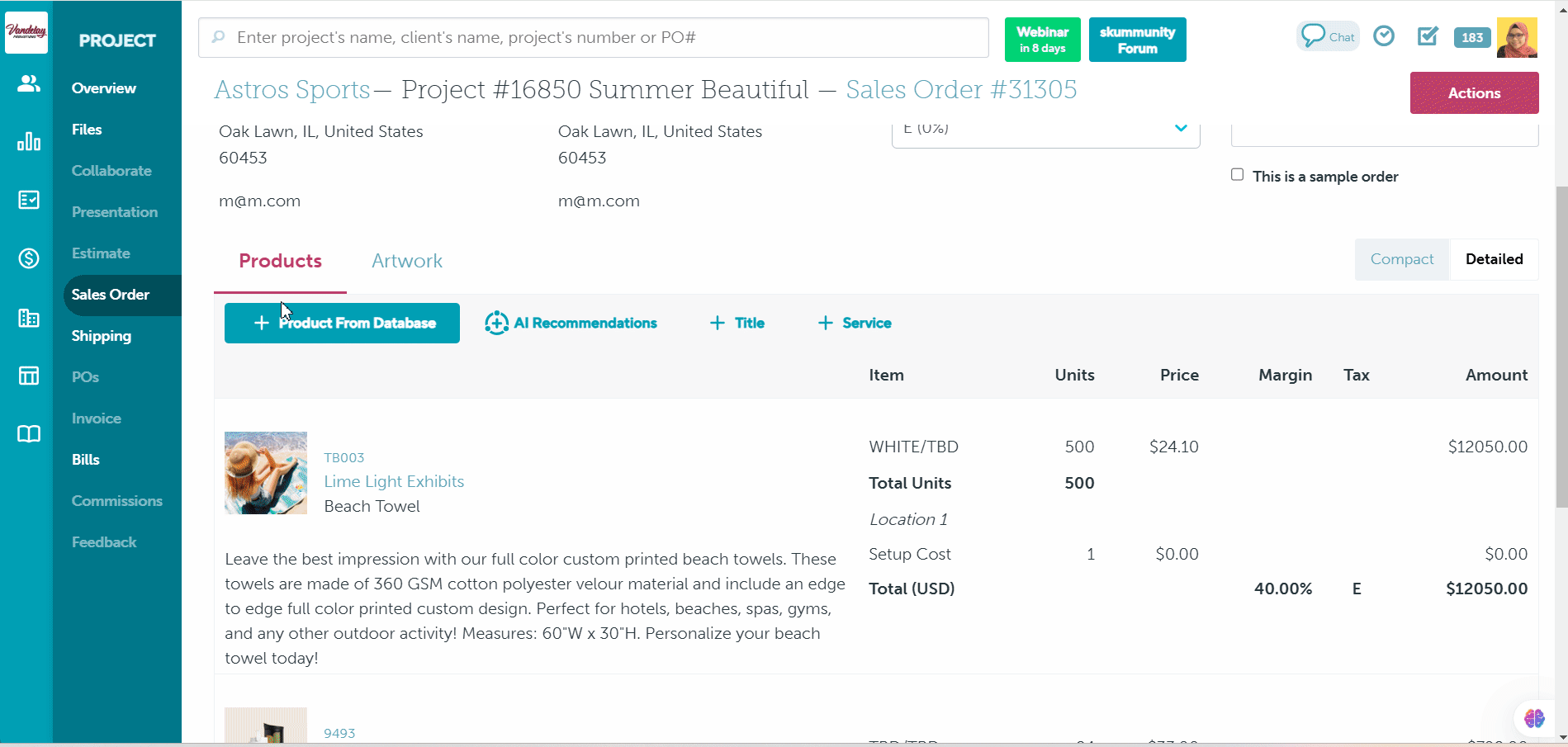The width and height of the screenshot is (1568, 747).
Task: Click the project search input field
Action: (593, 38)
